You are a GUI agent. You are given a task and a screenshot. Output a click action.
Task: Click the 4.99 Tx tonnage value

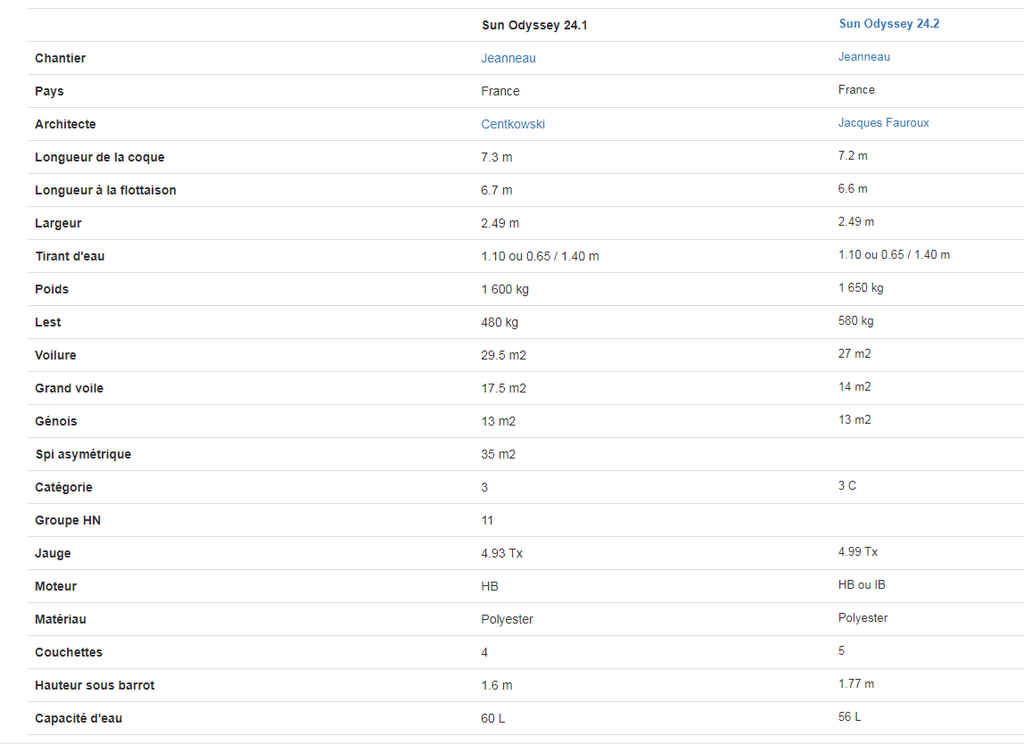tap(858, 553)
